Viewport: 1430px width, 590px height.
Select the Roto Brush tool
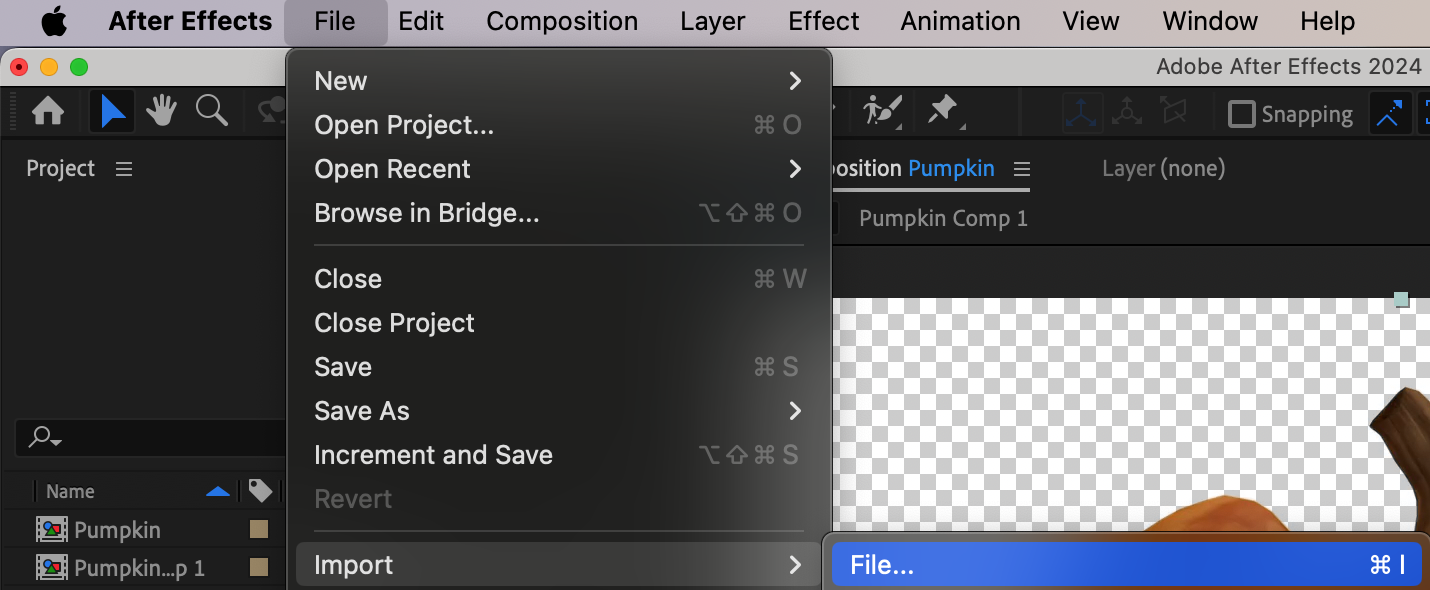point(882,111)
